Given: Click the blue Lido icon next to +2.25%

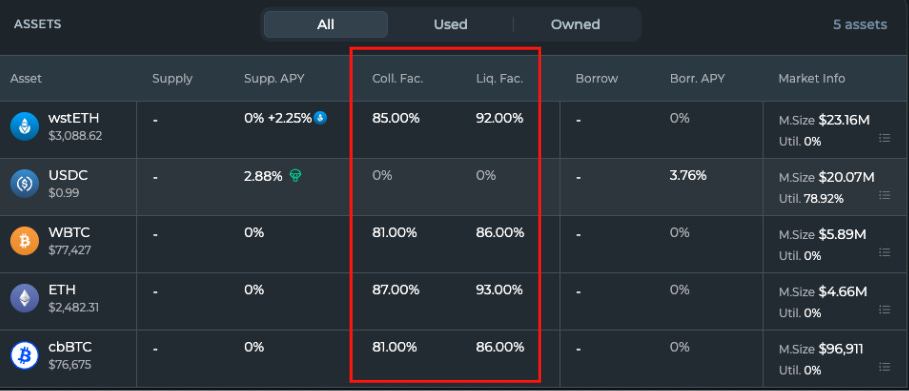Looking at the screenshot, I should [x=320, y=118].
